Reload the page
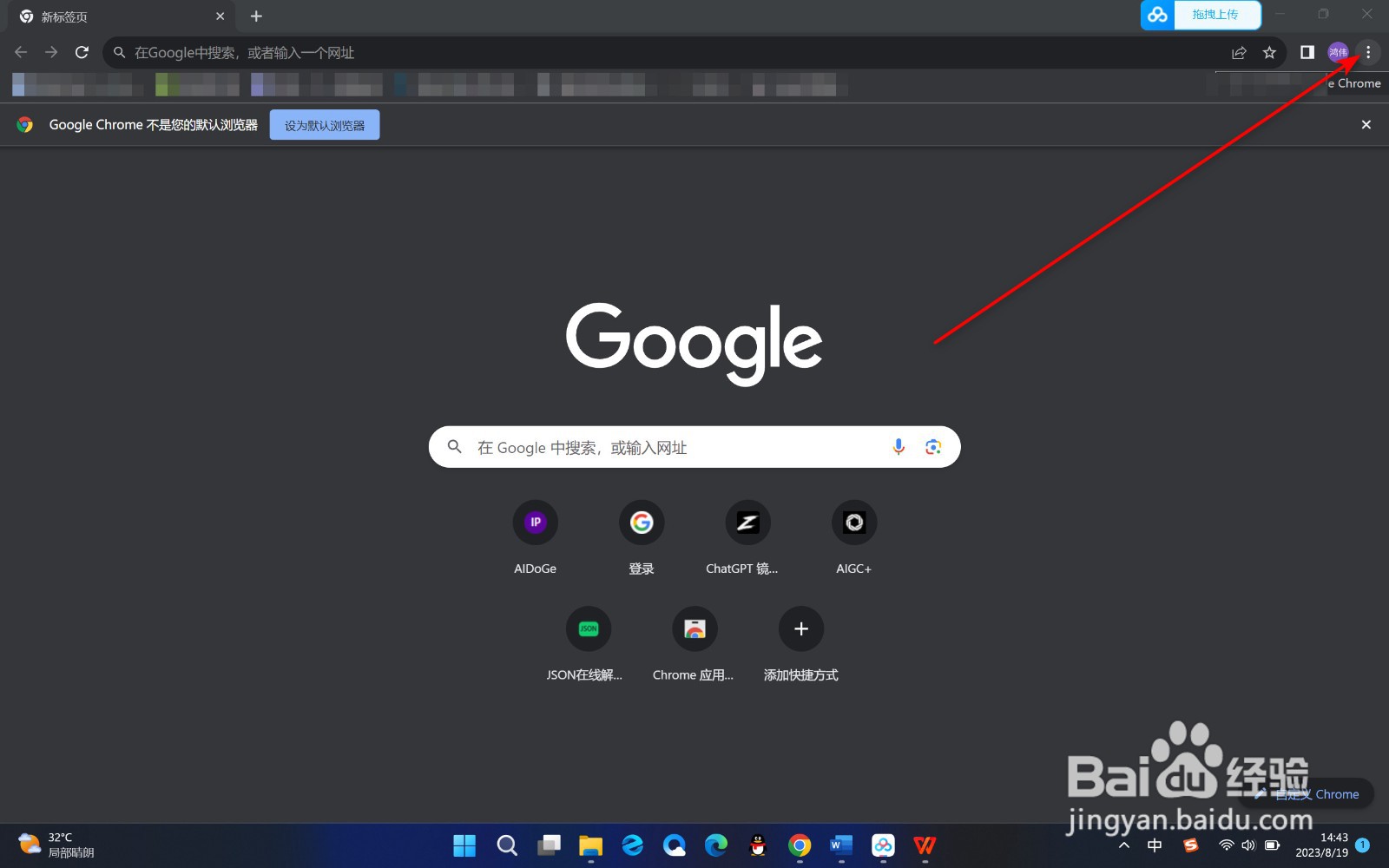Viewport: 1389px width, 868px height. (x=82, y=53)
